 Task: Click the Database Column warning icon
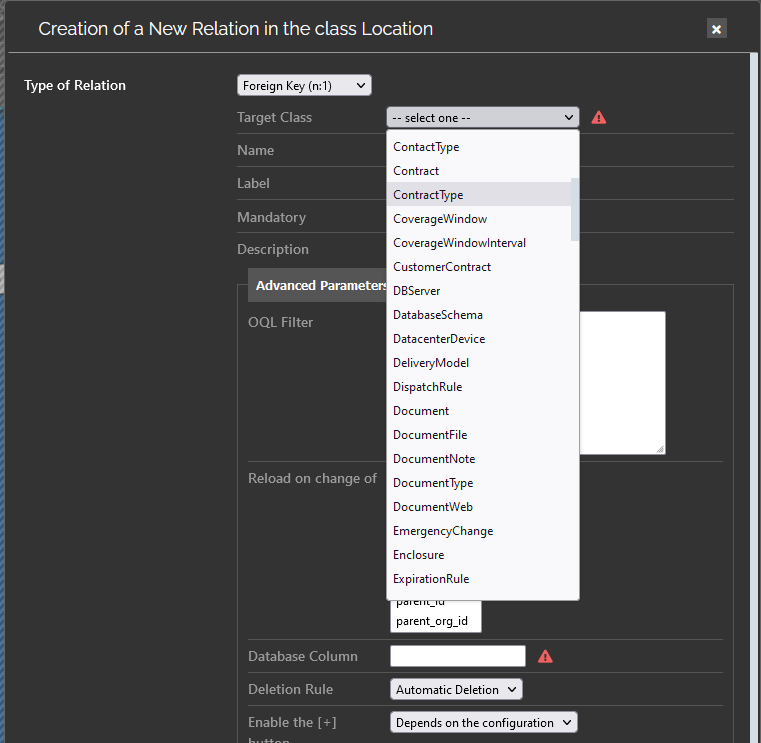point(545,656)
